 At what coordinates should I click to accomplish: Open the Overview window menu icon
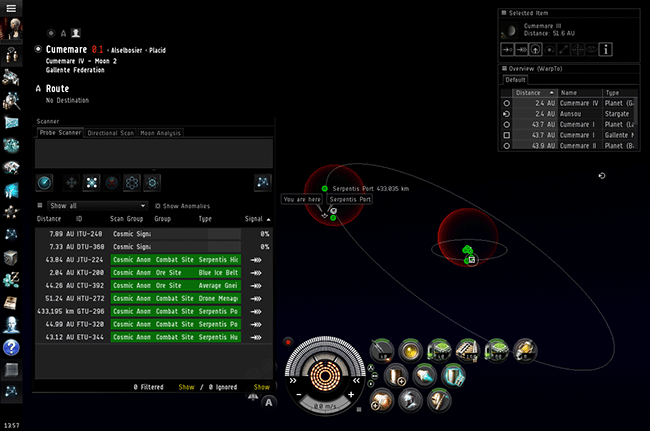click(504, 68)
